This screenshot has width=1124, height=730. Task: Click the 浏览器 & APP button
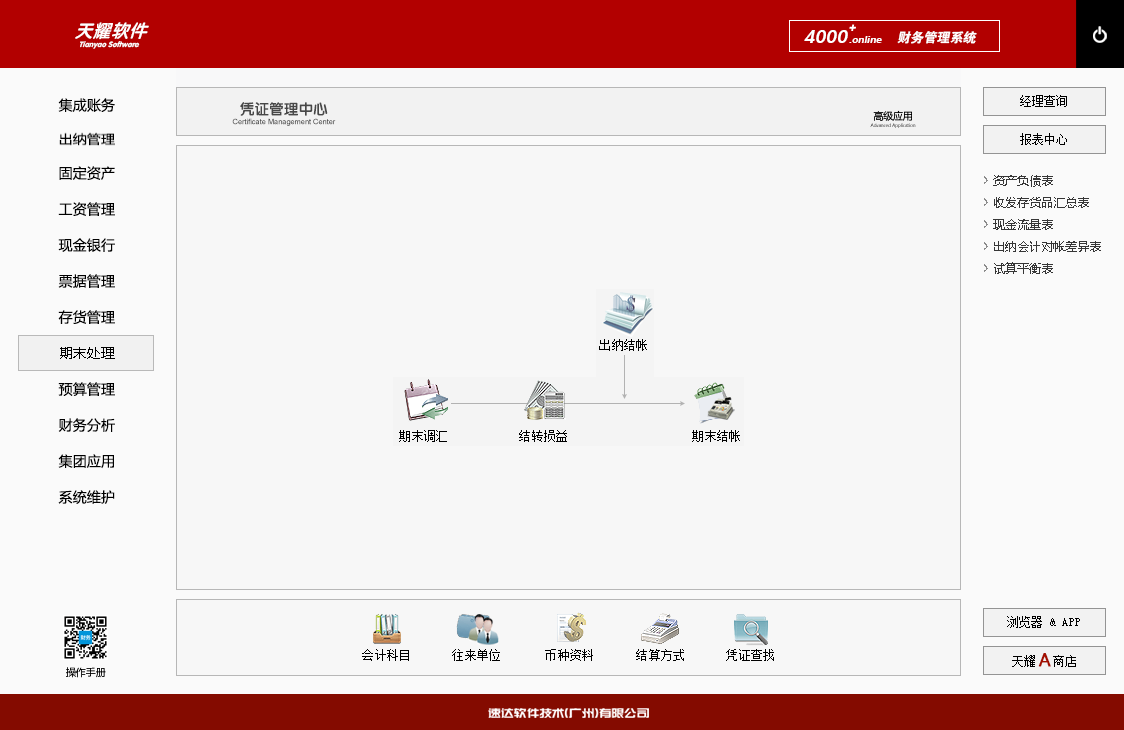(x=1044, y=622)
